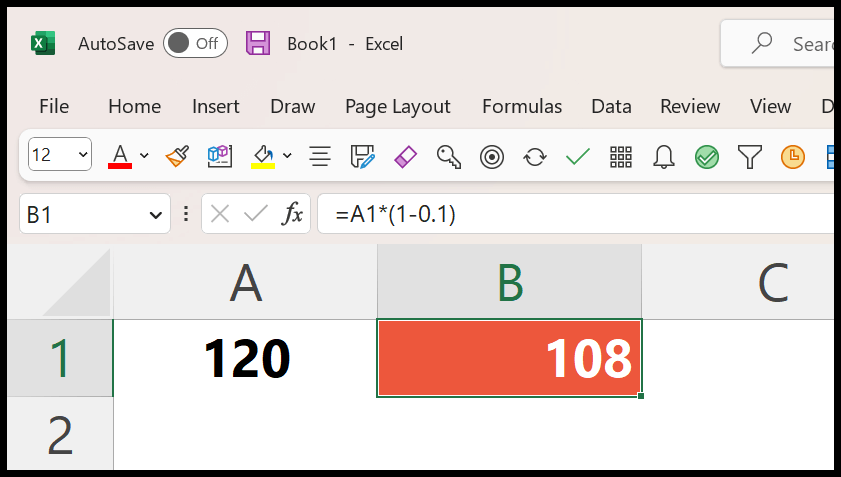Select column B header
This screenshot has width=841, height=477.
510,282
